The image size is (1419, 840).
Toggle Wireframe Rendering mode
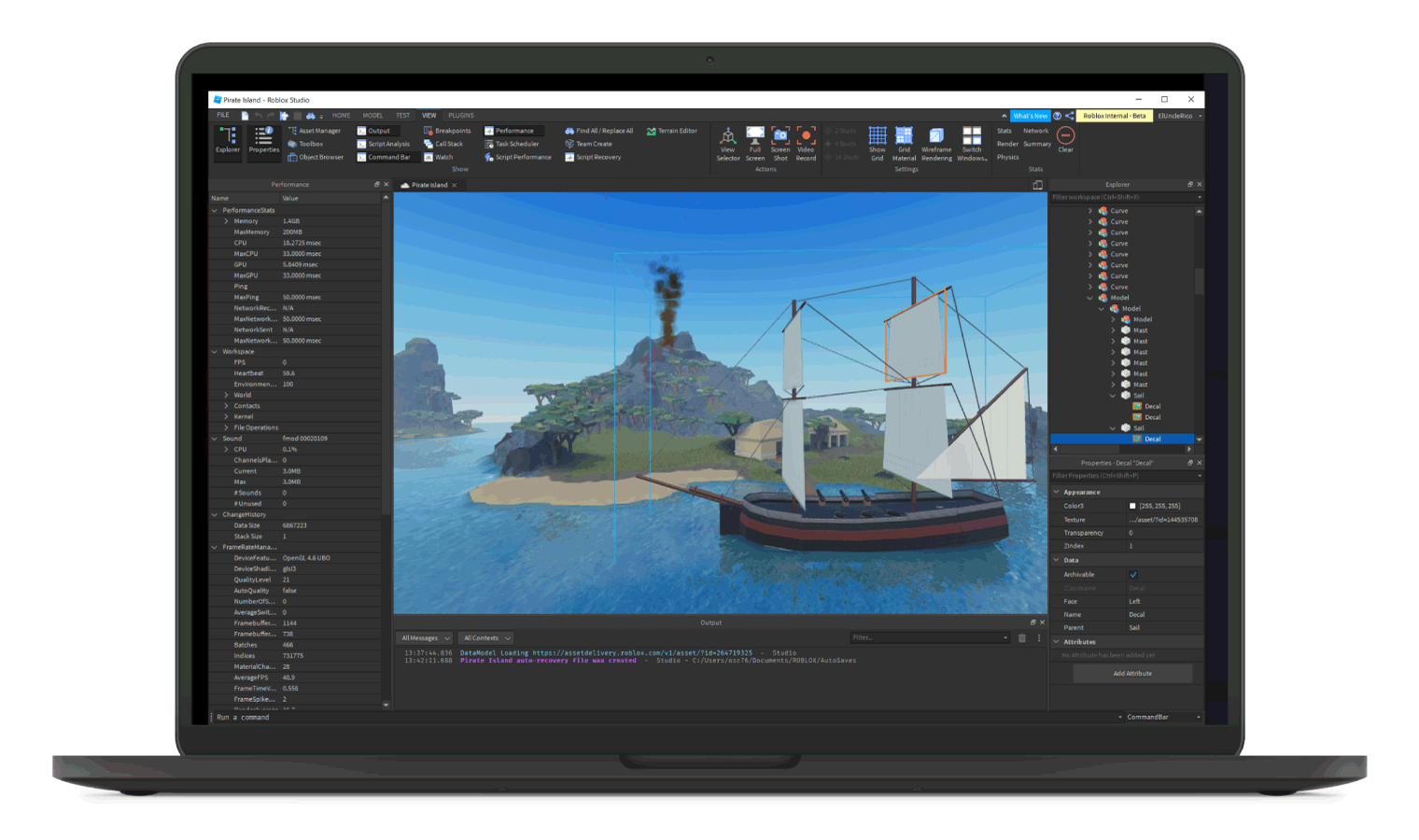[936, 137]
